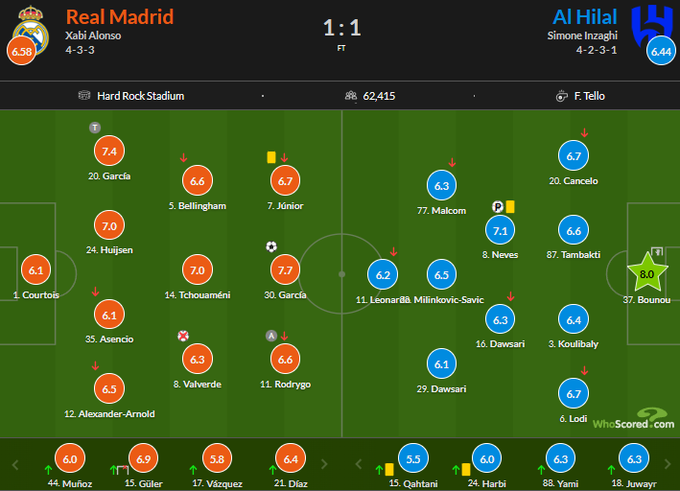Viewport: 680px width, 491px height.
Task: Click the Real Madrid club crest
Action: (x=30, y=23)
